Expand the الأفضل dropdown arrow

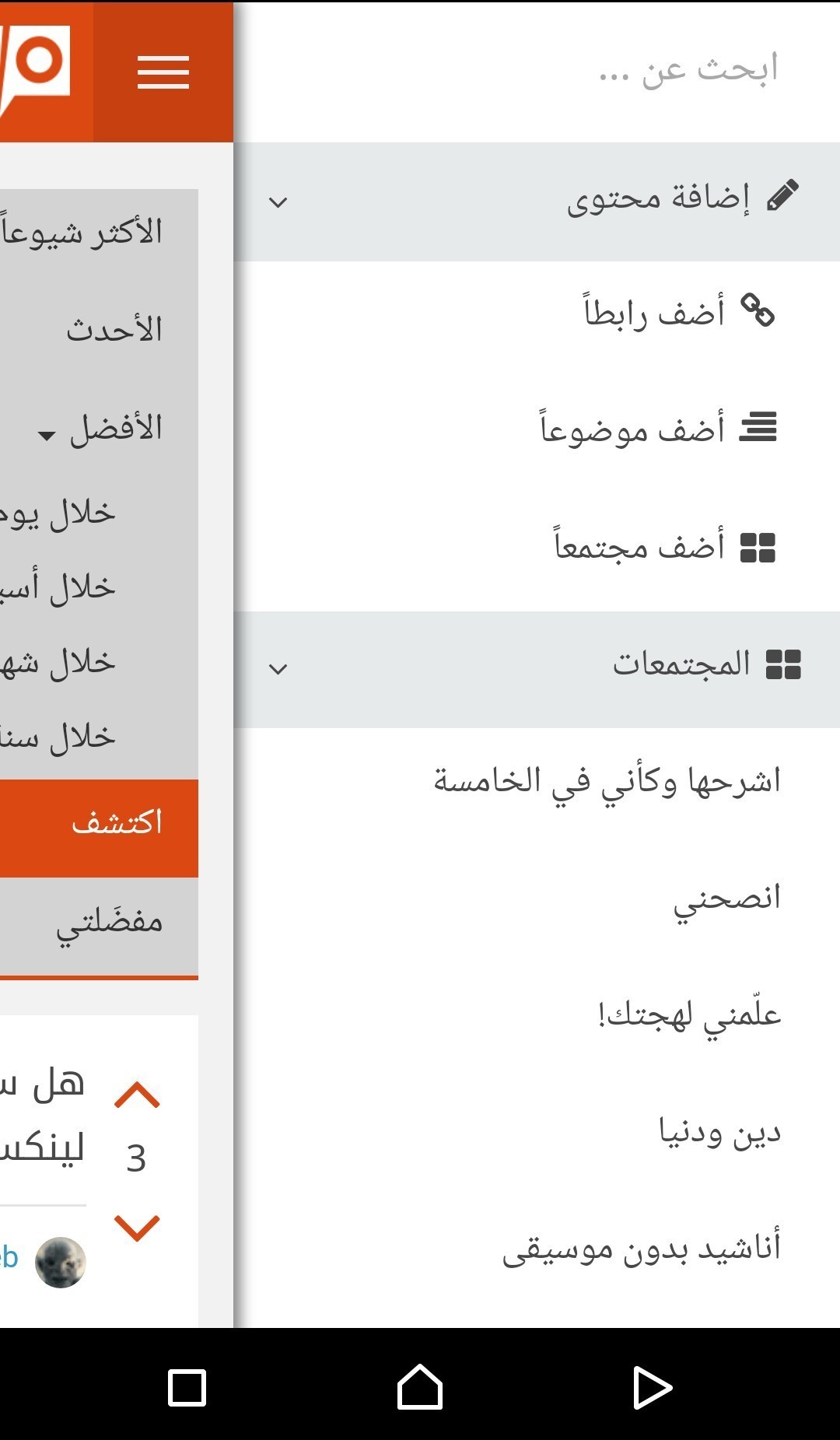(x=47, y=434)
